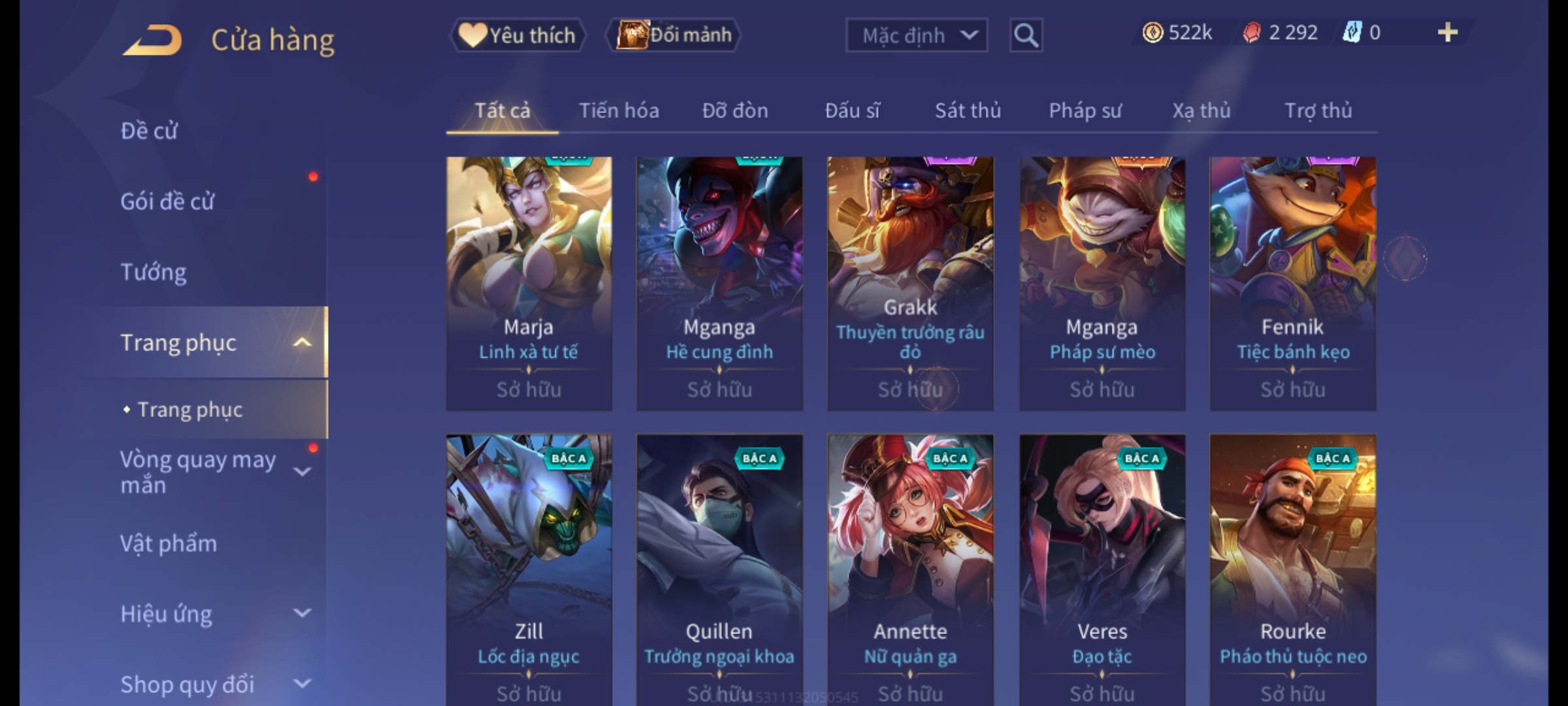Tap the golden back arrow icon
The image size is (1568, 706).
[152, 41]
